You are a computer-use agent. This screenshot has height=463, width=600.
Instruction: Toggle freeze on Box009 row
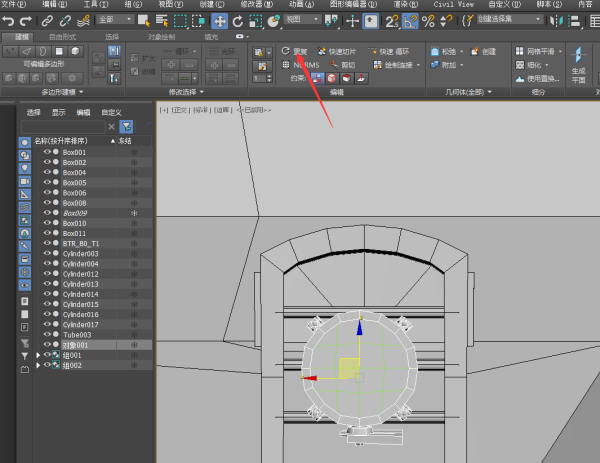point(134,213)
